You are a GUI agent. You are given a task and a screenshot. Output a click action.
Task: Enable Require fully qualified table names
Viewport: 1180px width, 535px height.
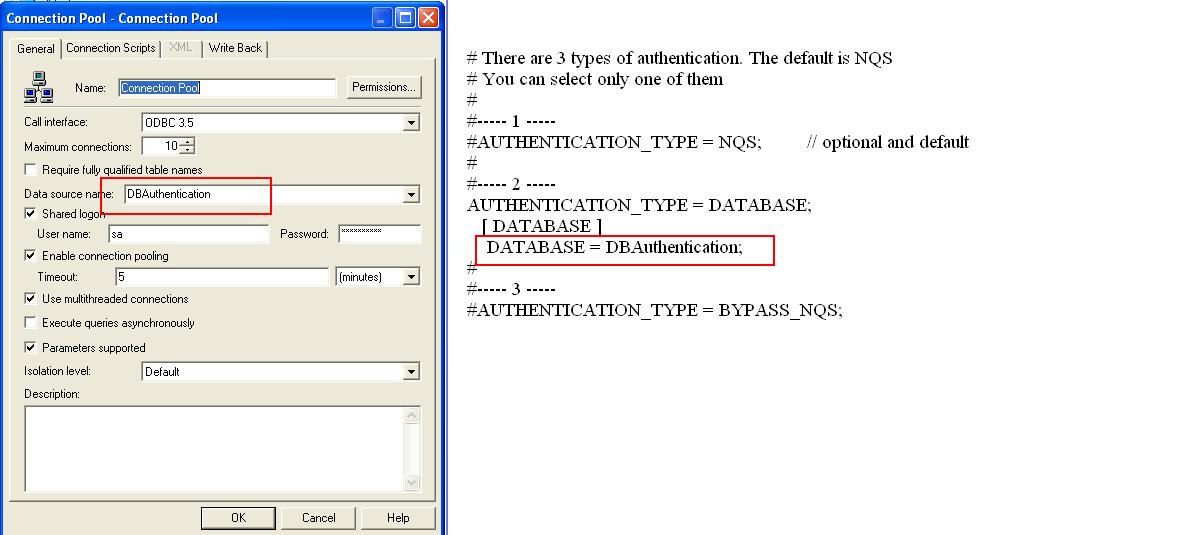coord(31,169)
